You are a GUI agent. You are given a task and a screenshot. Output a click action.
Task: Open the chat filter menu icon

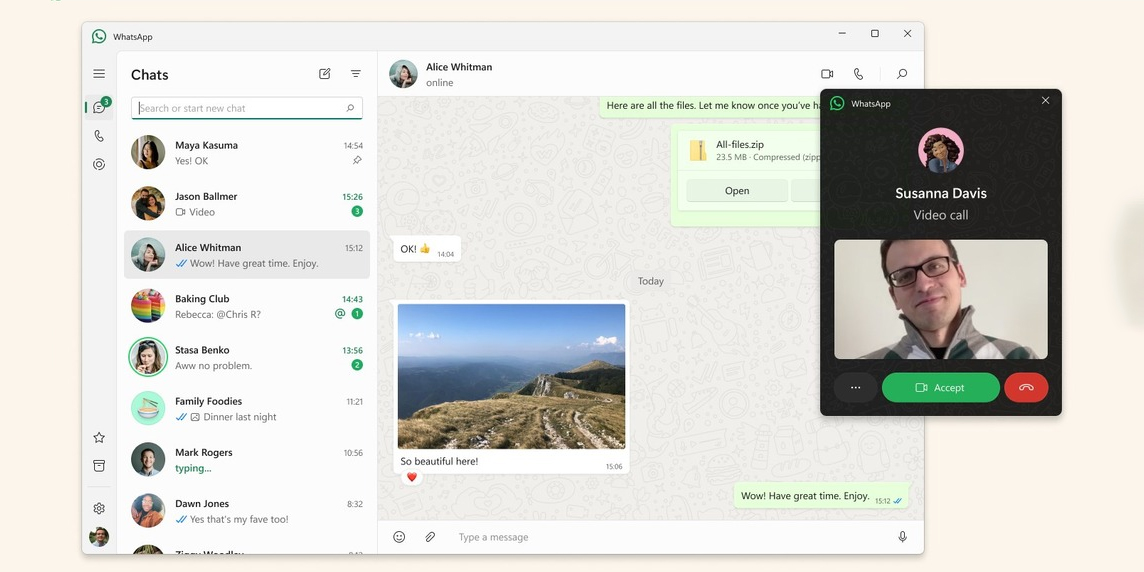coord(355,74)
